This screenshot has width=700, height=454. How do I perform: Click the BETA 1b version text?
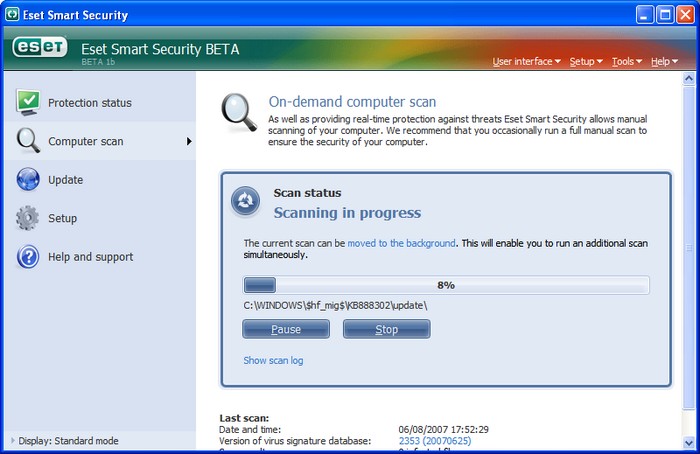pyautogui.click(x=98, y=62)
